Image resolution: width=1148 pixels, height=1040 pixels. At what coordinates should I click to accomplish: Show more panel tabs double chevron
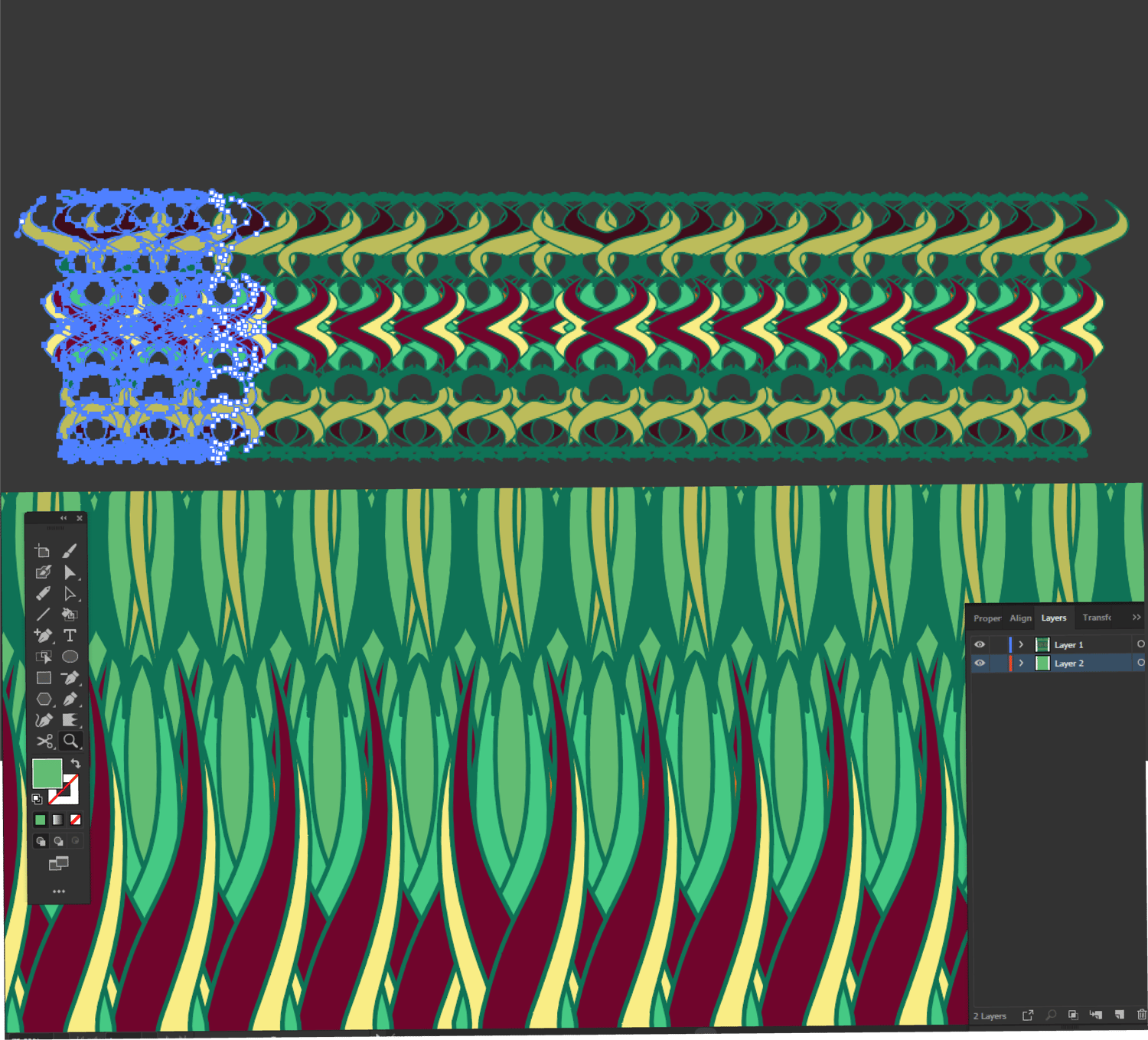coord(1137,618)
